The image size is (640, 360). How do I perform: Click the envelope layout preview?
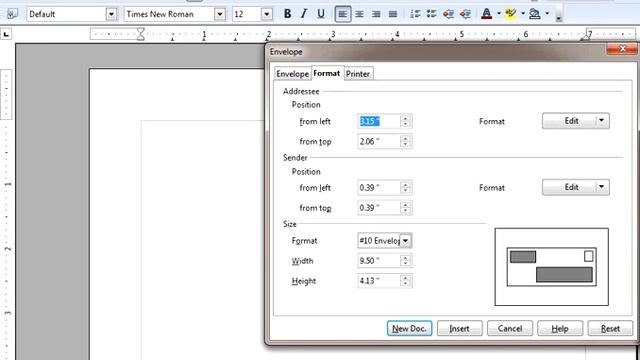coord(551,267)
